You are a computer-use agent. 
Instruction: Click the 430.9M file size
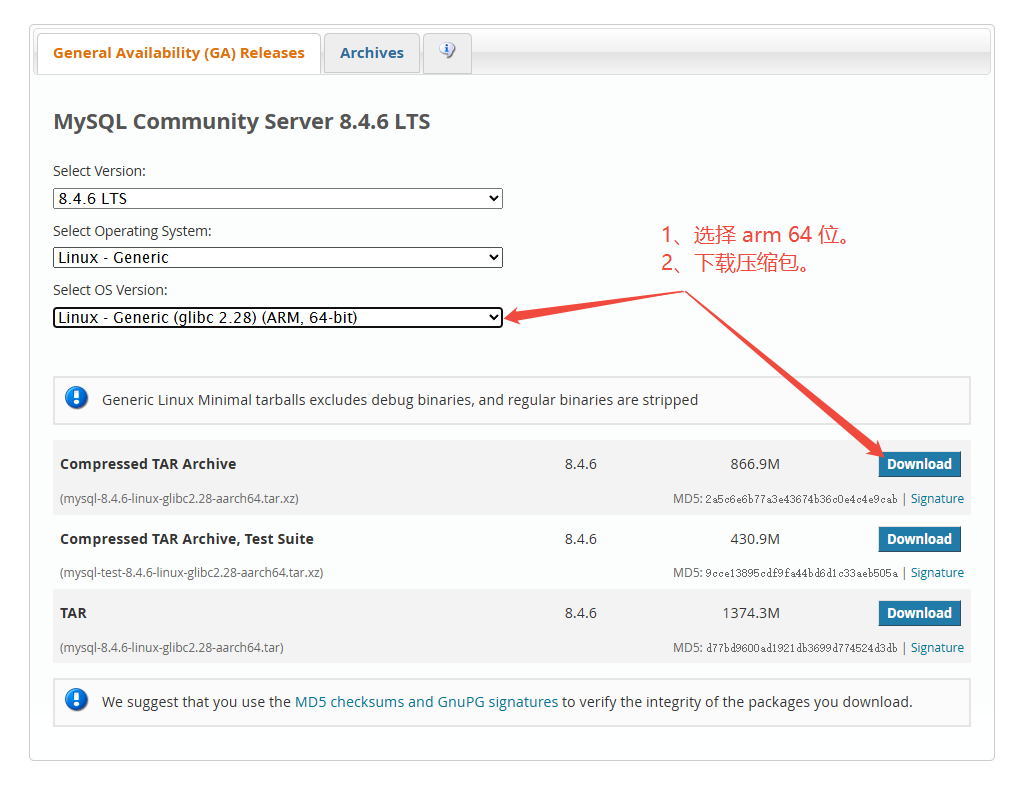coord(755,539)
